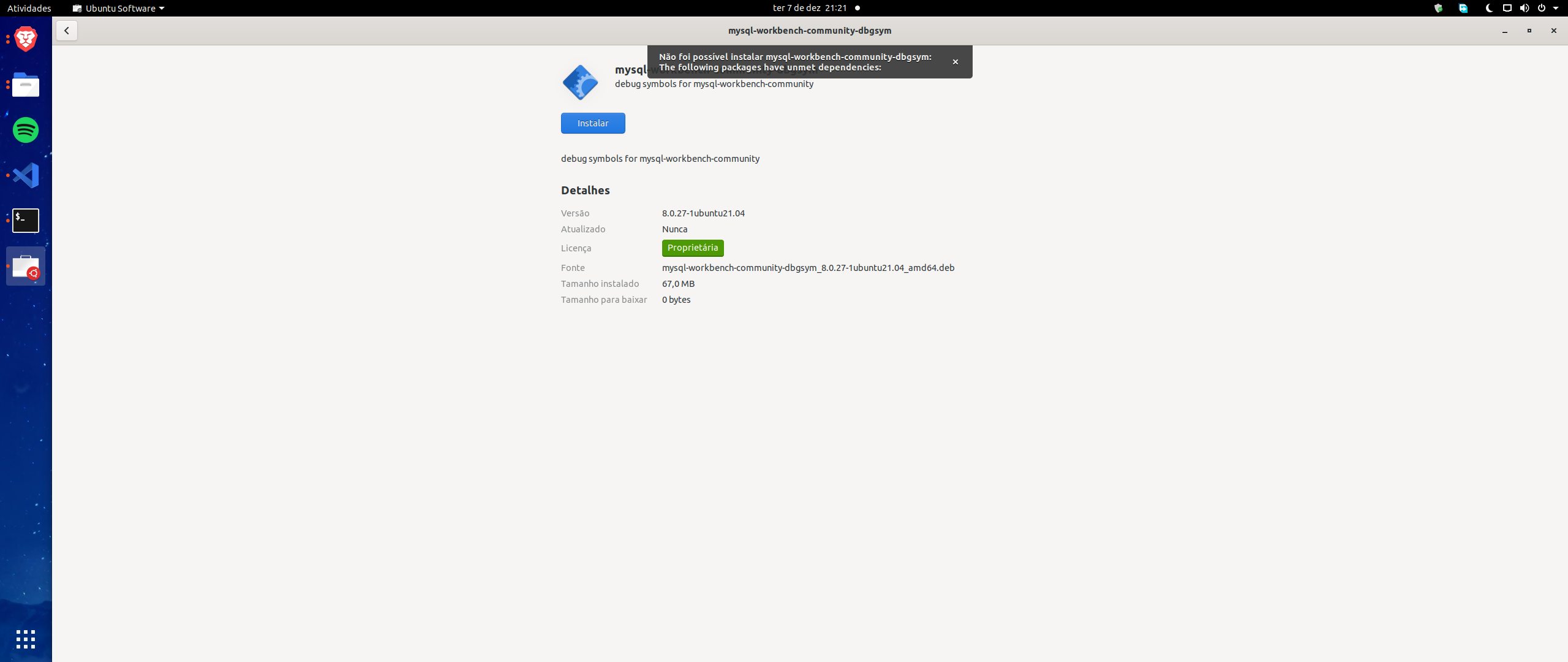Viewport: 1568px width, 662px height.
Task: Expand system menu dropdown arrow
Action: point(1556,8)
